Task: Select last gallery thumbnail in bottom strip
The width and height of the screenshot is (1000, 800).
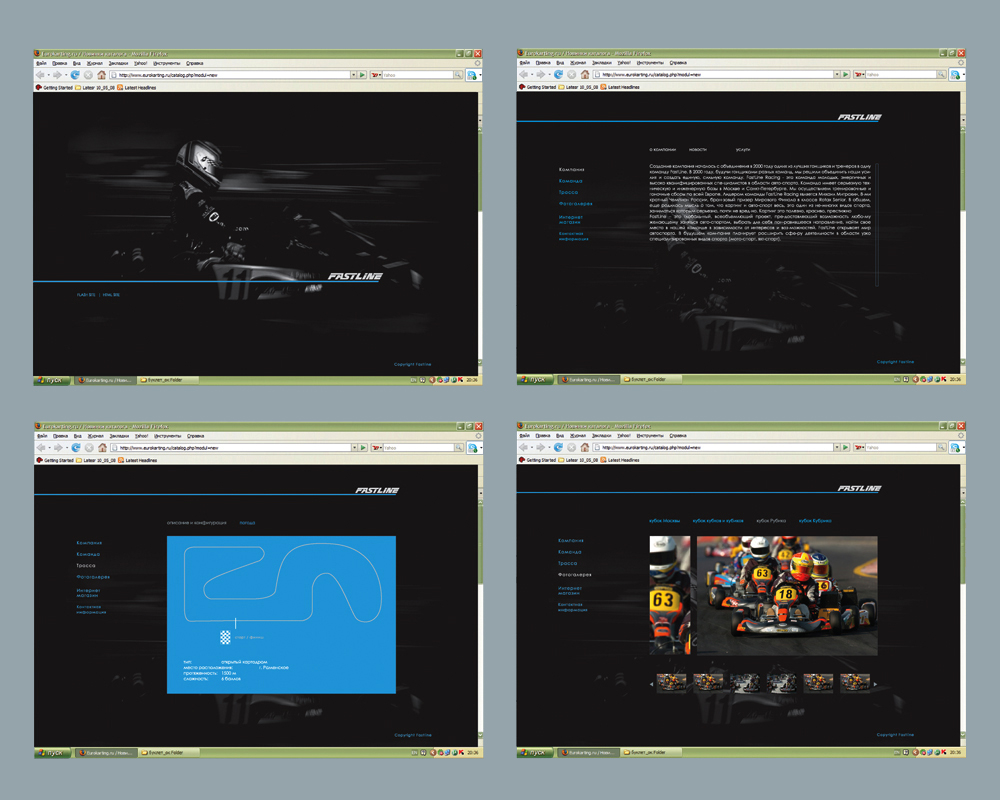Action: point(855,683)
